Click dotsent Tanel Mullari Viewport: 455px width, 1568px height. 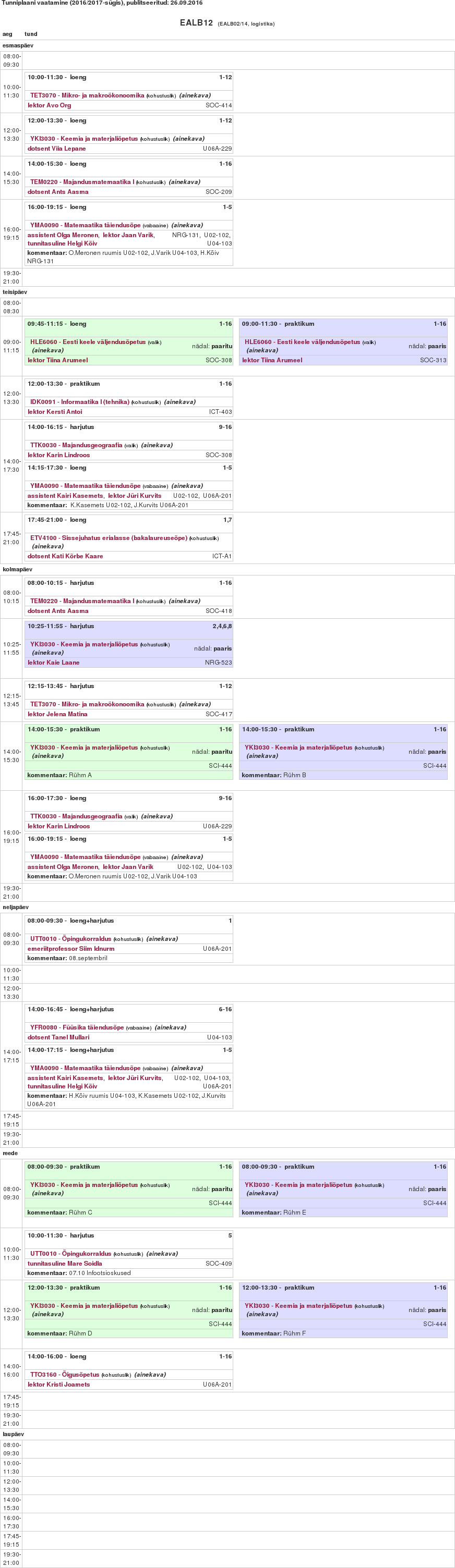point(58,1037)
